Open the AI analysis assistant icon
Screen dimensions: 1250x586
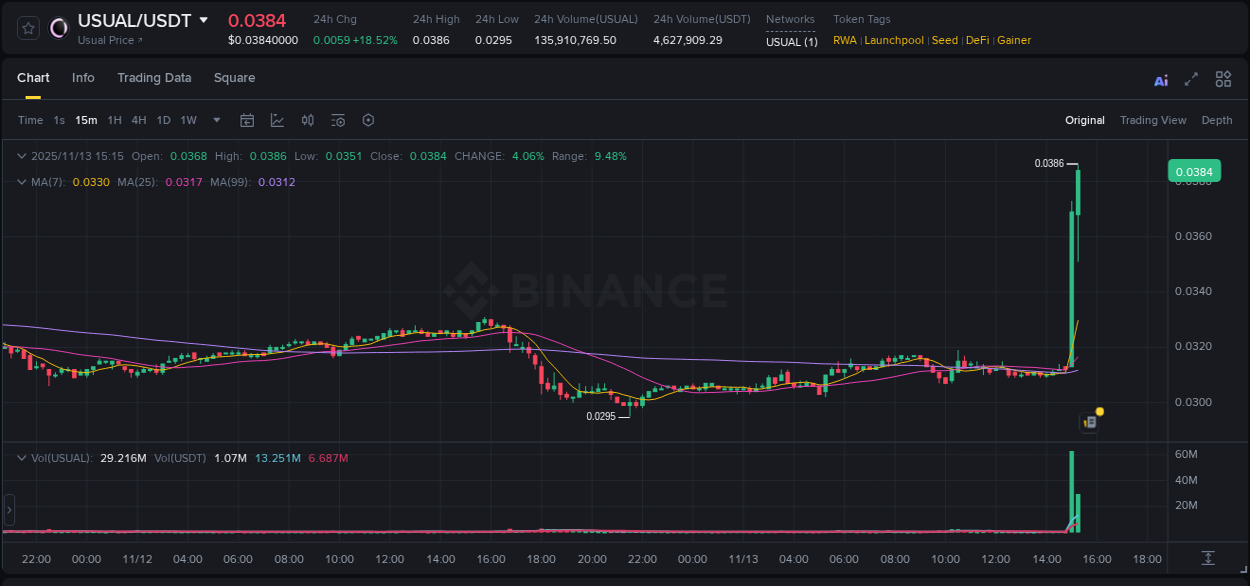1160,79
